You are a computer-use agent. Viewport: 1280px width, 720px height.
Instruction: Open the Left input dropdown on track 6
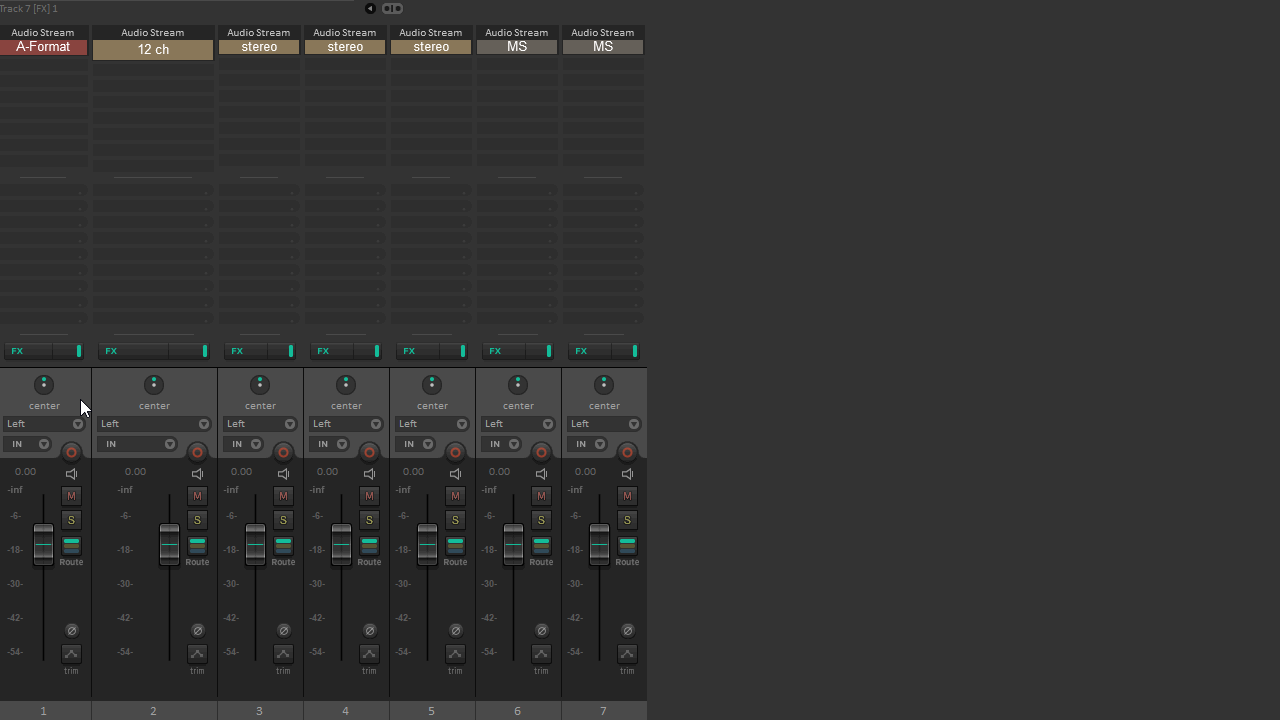coord(518,424)
